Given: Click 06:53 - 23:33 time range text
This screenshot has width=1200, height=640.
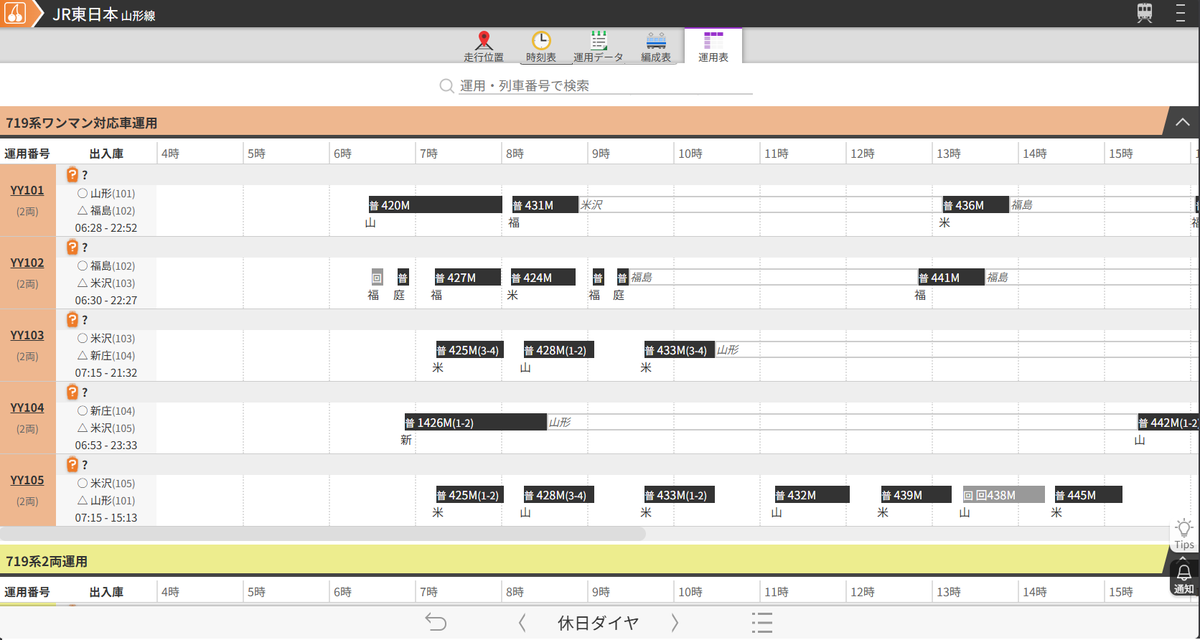Looking at the screenshot, I should pyautogui.click(x=106, y=445).
